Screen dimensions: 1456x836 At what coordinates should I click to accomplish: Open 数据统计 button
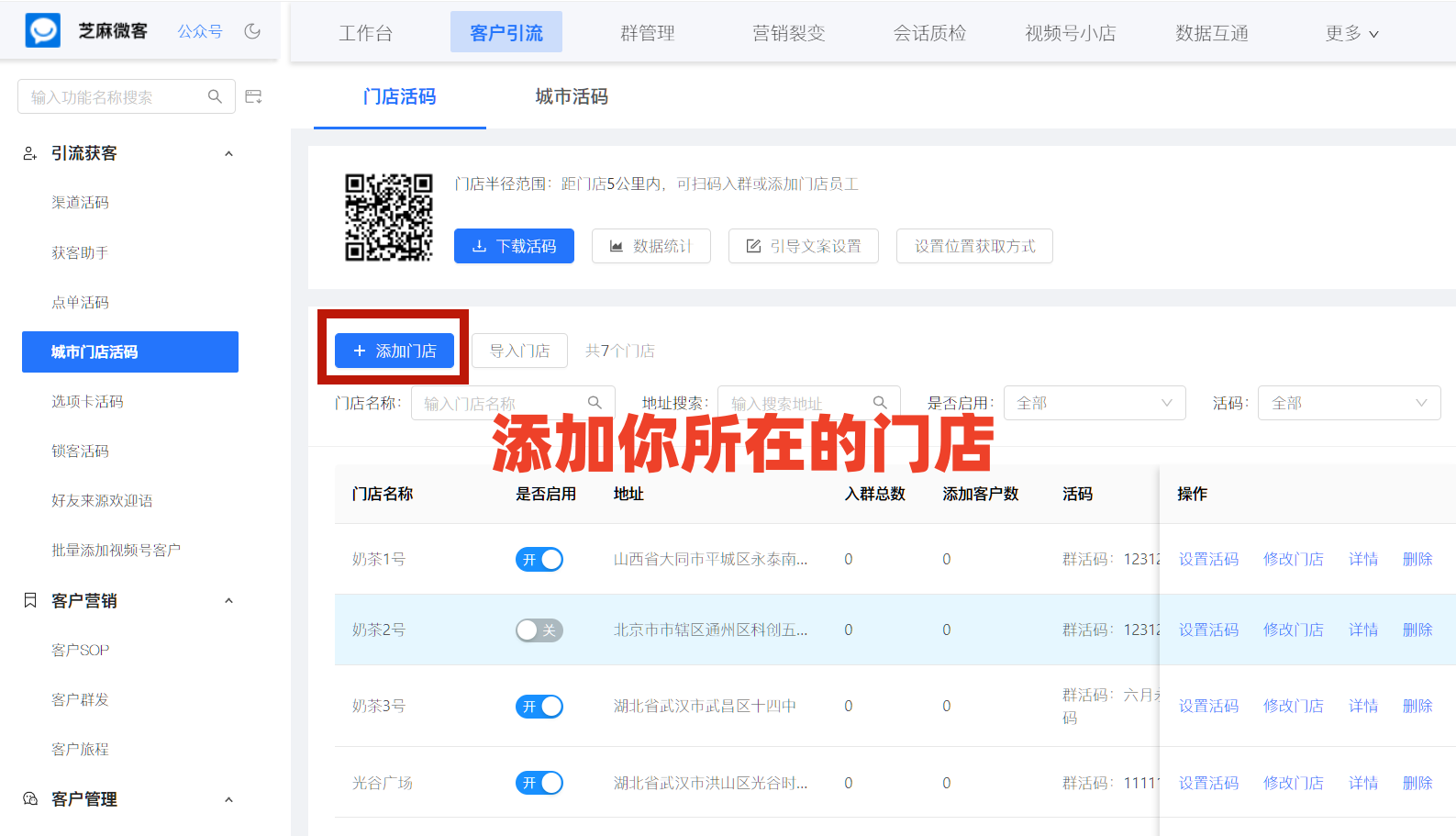[651, 246]
